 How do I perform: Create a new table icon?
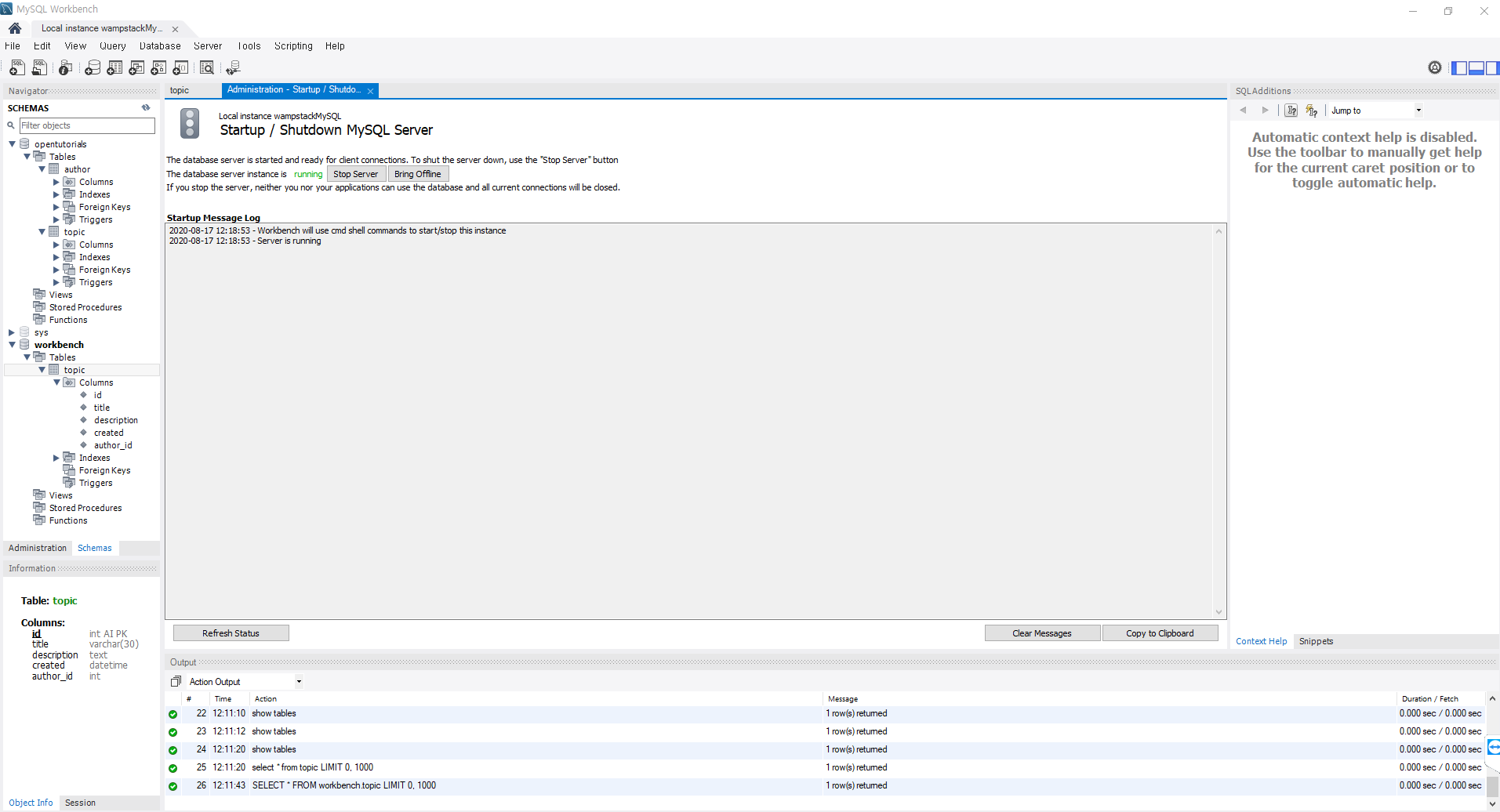click(114, 68)
